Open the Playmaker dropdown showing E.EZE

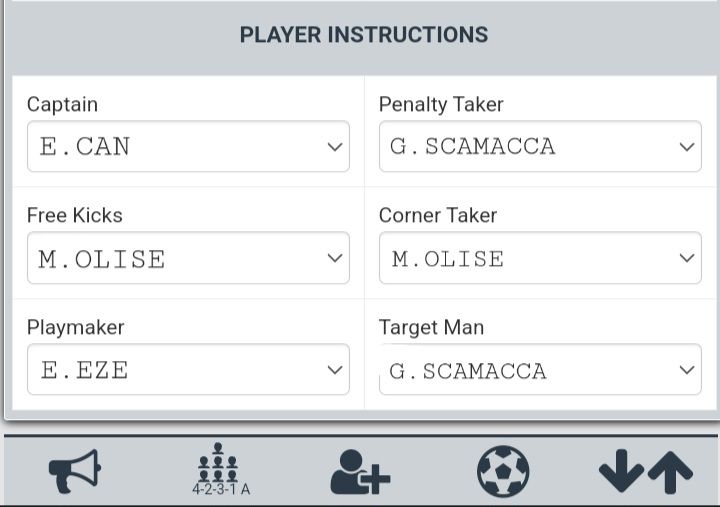[188, 370]
